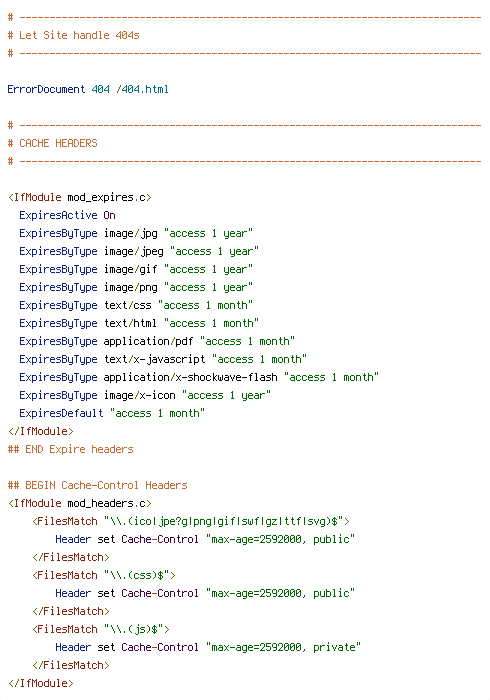Click the END Expire headers comment
This screenshot has width=490, height=700.
tap(71, 449)
